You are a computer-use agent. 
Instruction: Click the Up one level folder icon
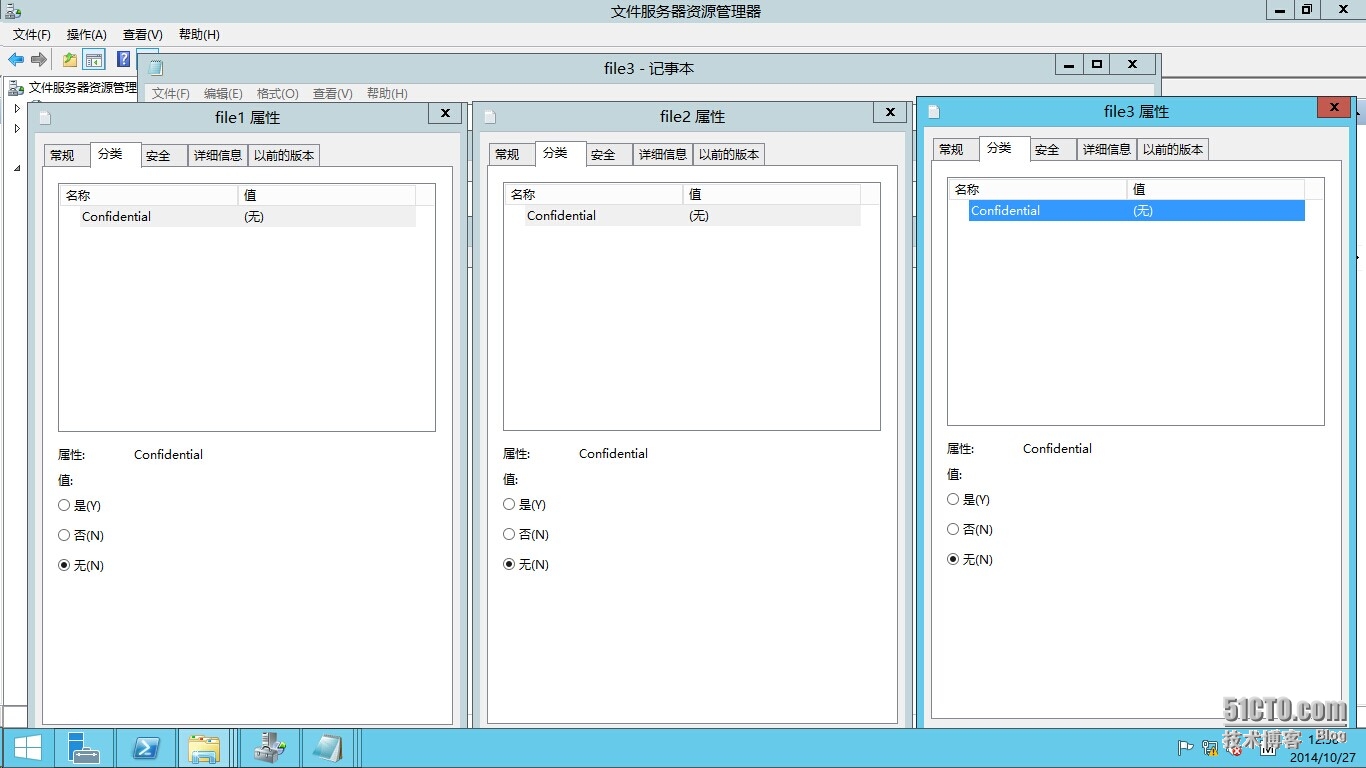(x=70, y=60)
